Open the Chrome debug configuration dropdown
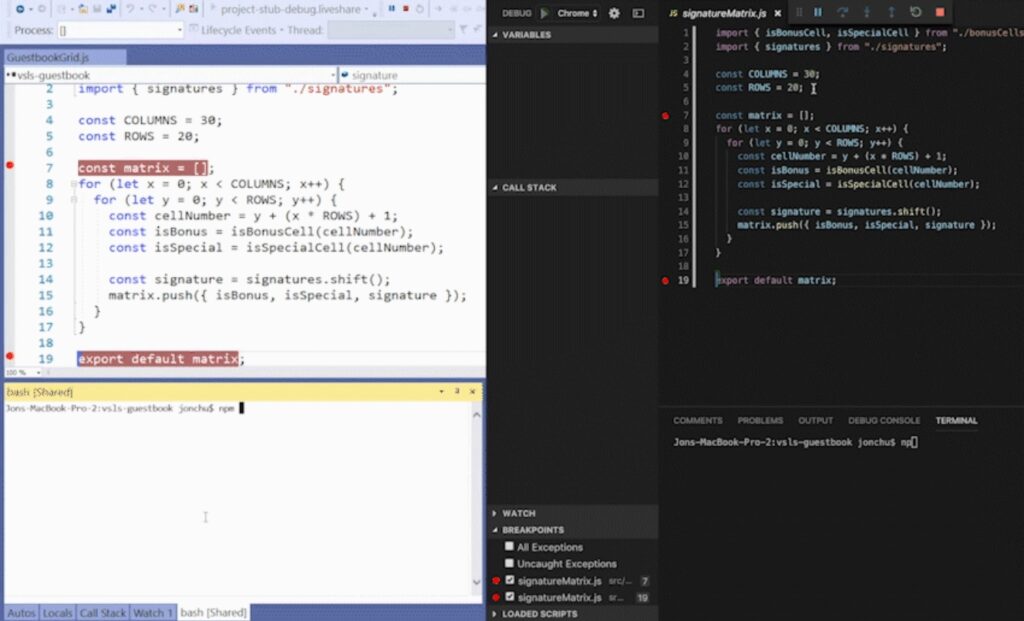 [x=576, y=13]
